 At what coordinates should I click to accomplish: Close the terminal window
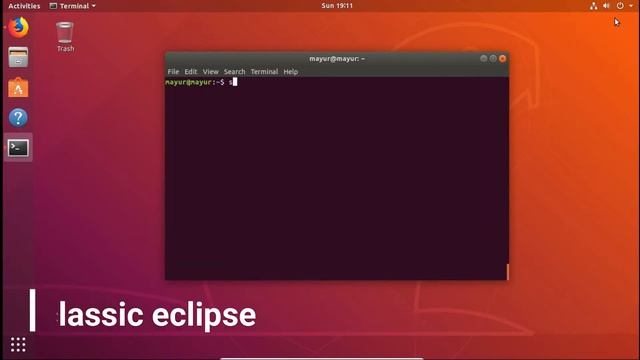[502, 59]
